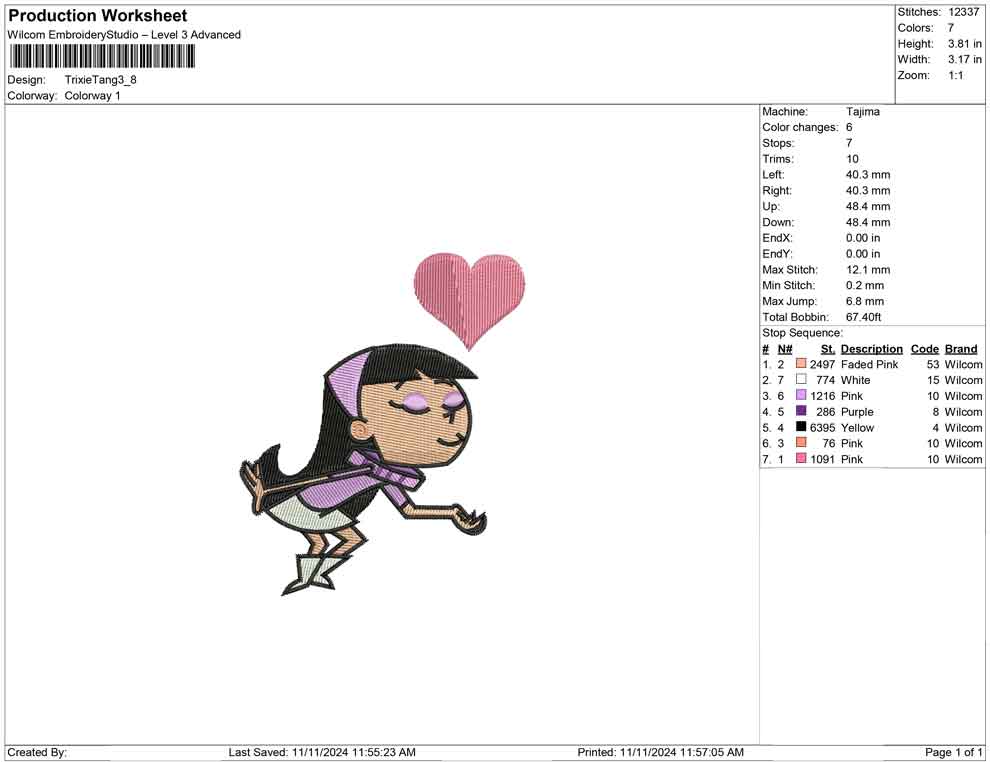
Task: Click the embroidered pink heart design
Action: pos(469,300)
